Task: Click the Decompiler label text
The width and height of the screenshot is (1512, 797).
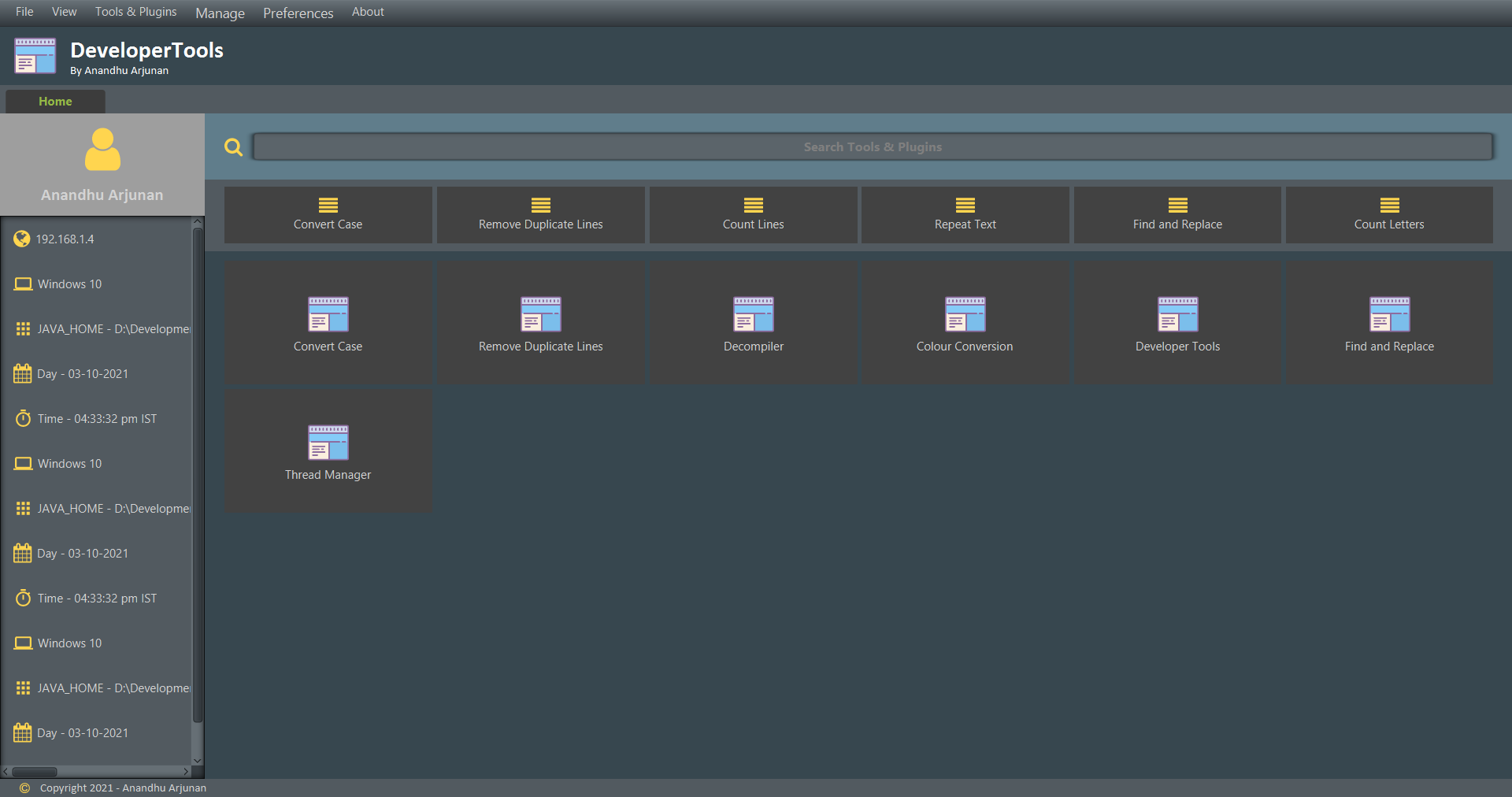Action: (x=754, y=347)
